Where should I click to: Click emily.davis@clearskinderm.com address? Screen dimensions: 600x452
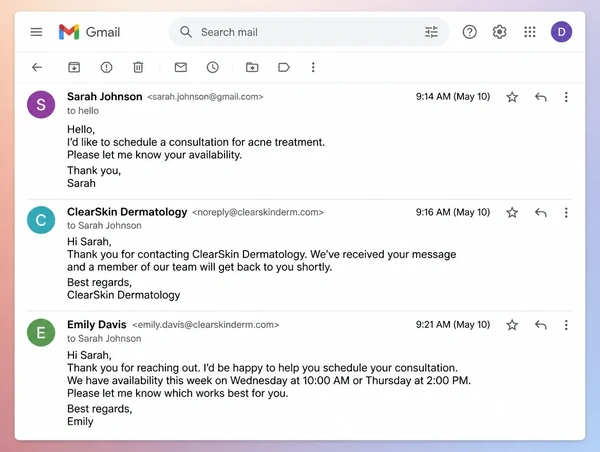[x=205, y=325]
